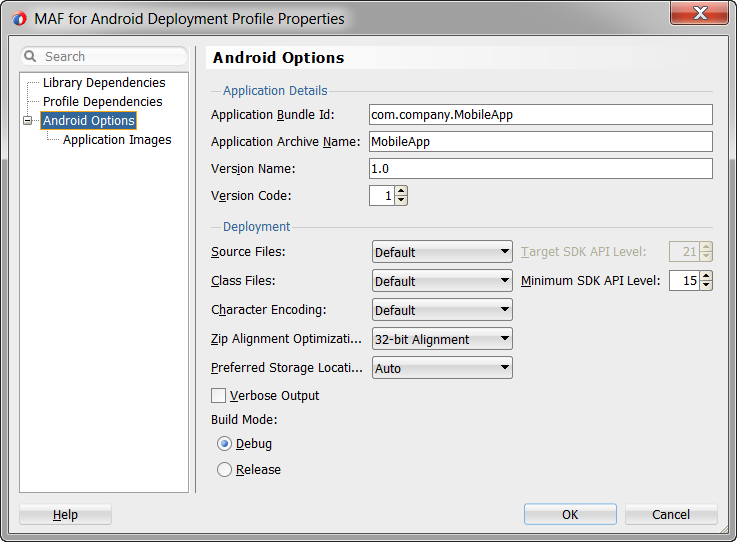This screenshot has height=542, width=737.
Task: Click the Application Details section heading
Action: coord(275,91)
